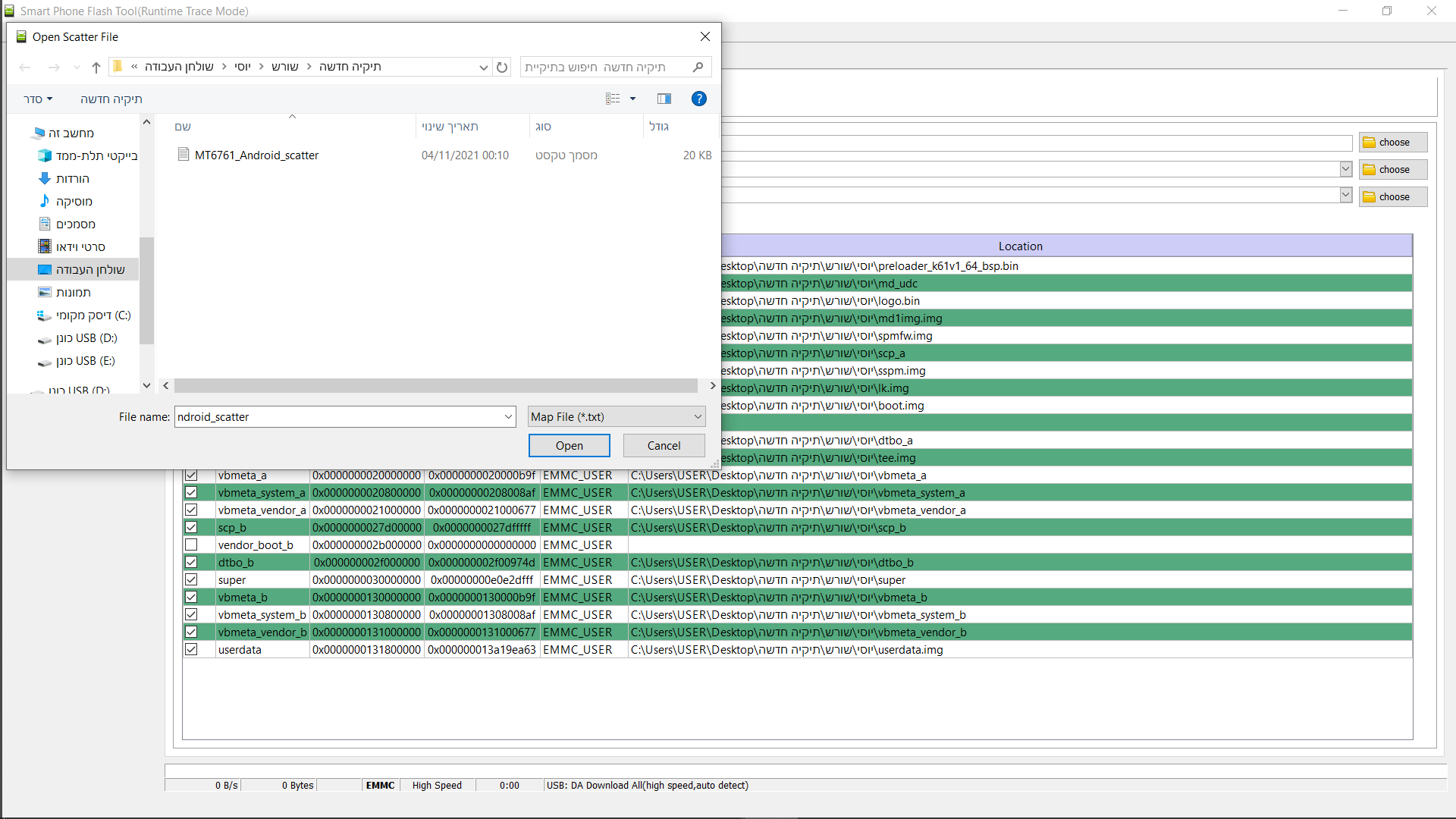Open the Documents (מסמכים) folder
The width and height of the screenshot is (1456, 819).
(x=67, y=224)
